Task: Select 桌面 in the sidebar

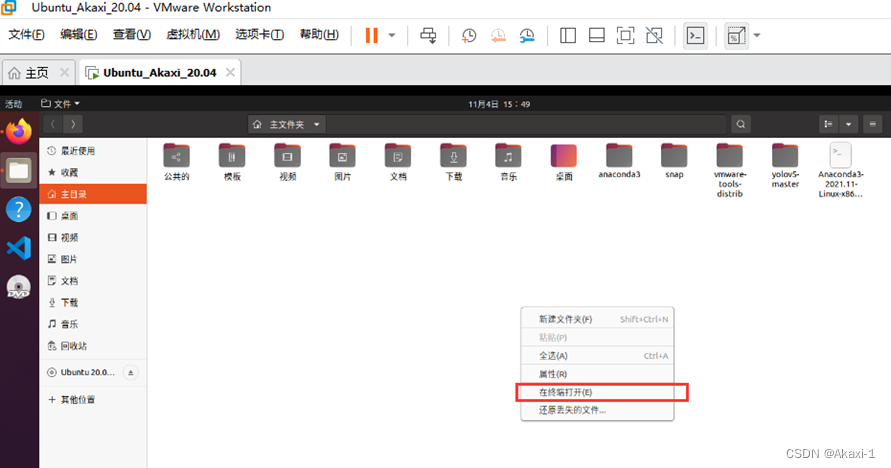Action: click(93, 216)
